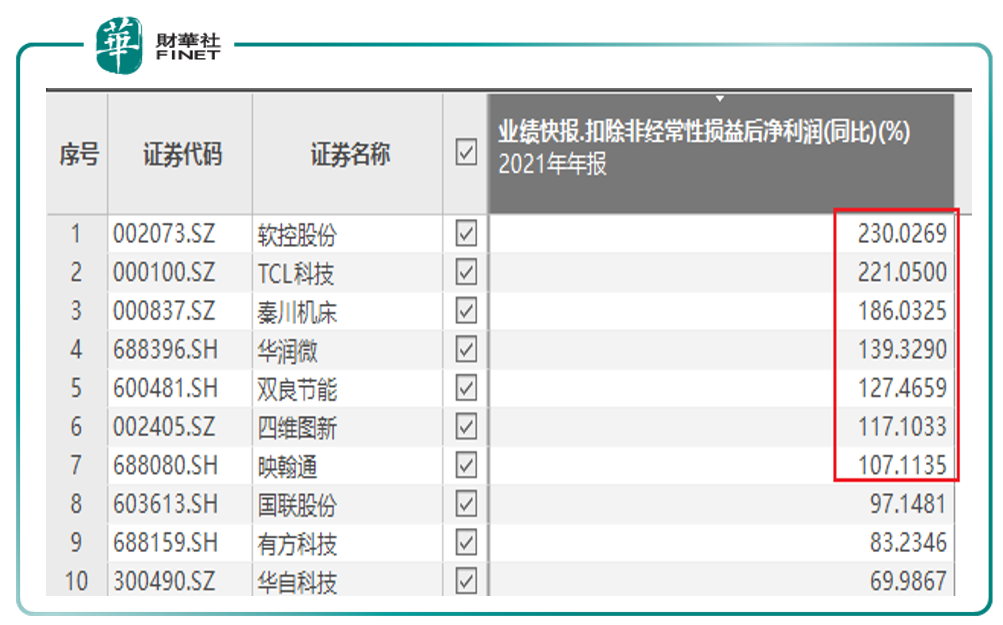Select stock code 002405.SZ
Image resolution: width=1003 pixels, height=625 pixels.
(164, 427)
